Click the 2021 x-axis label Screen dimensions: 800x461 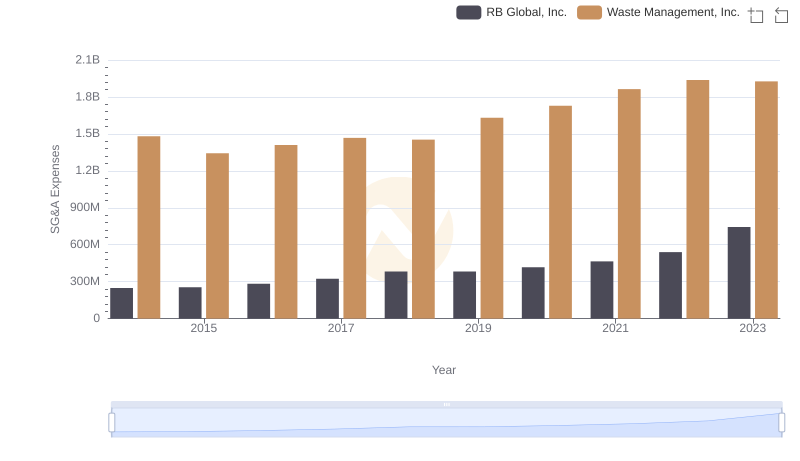tap(615, 328)
